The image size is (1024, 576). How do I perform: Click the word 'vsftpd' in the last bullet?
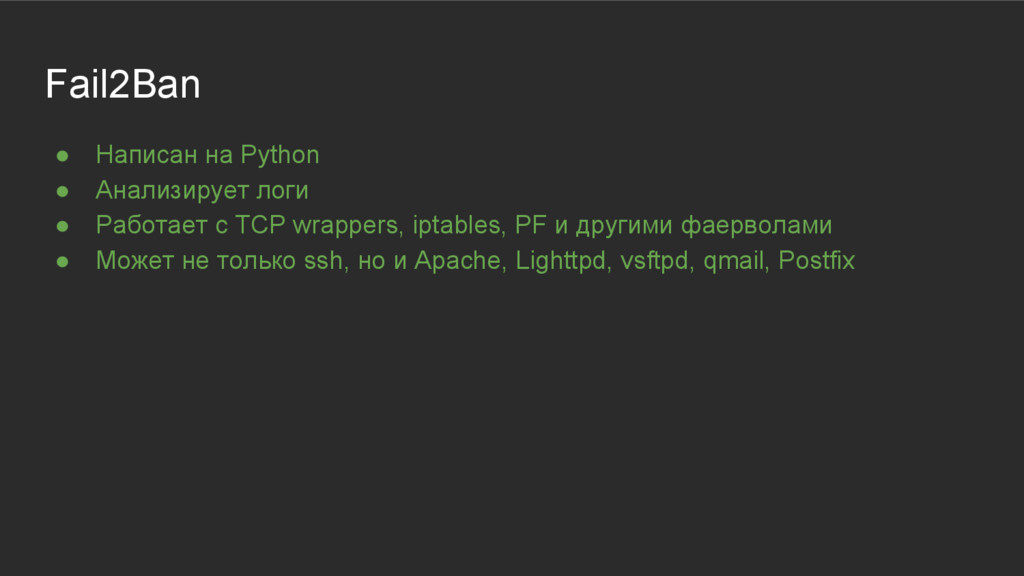pos(656,261)
